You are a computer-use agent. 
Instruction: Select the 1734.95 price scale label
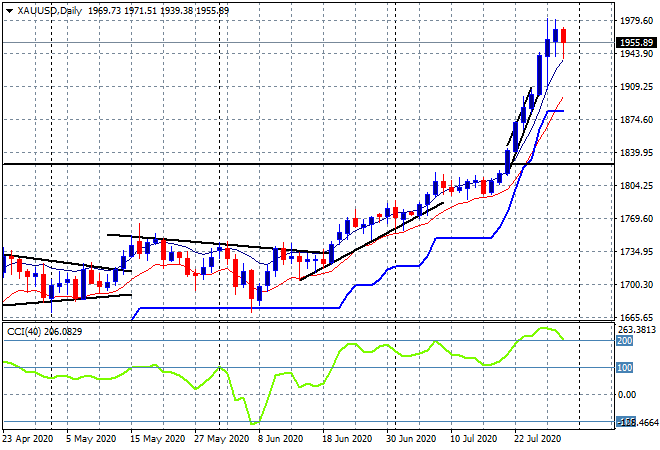[x=636, y=252]
